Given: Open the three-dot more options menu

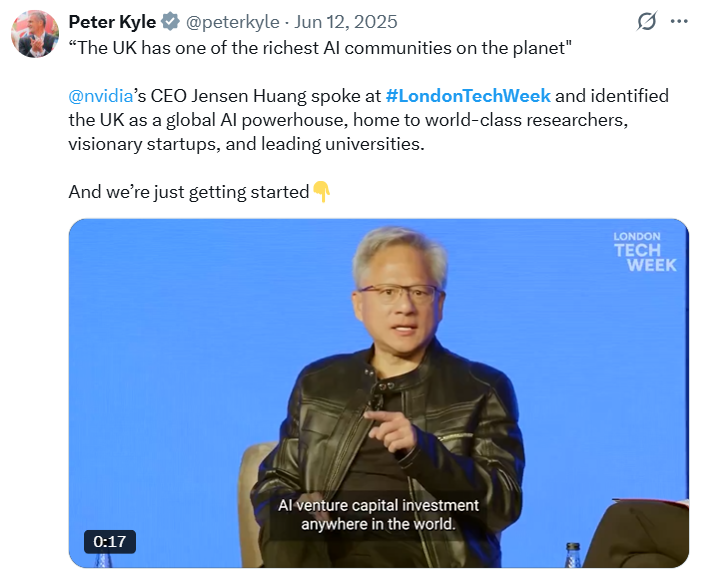Looking at the screenshot, I should tap(680, 22).
